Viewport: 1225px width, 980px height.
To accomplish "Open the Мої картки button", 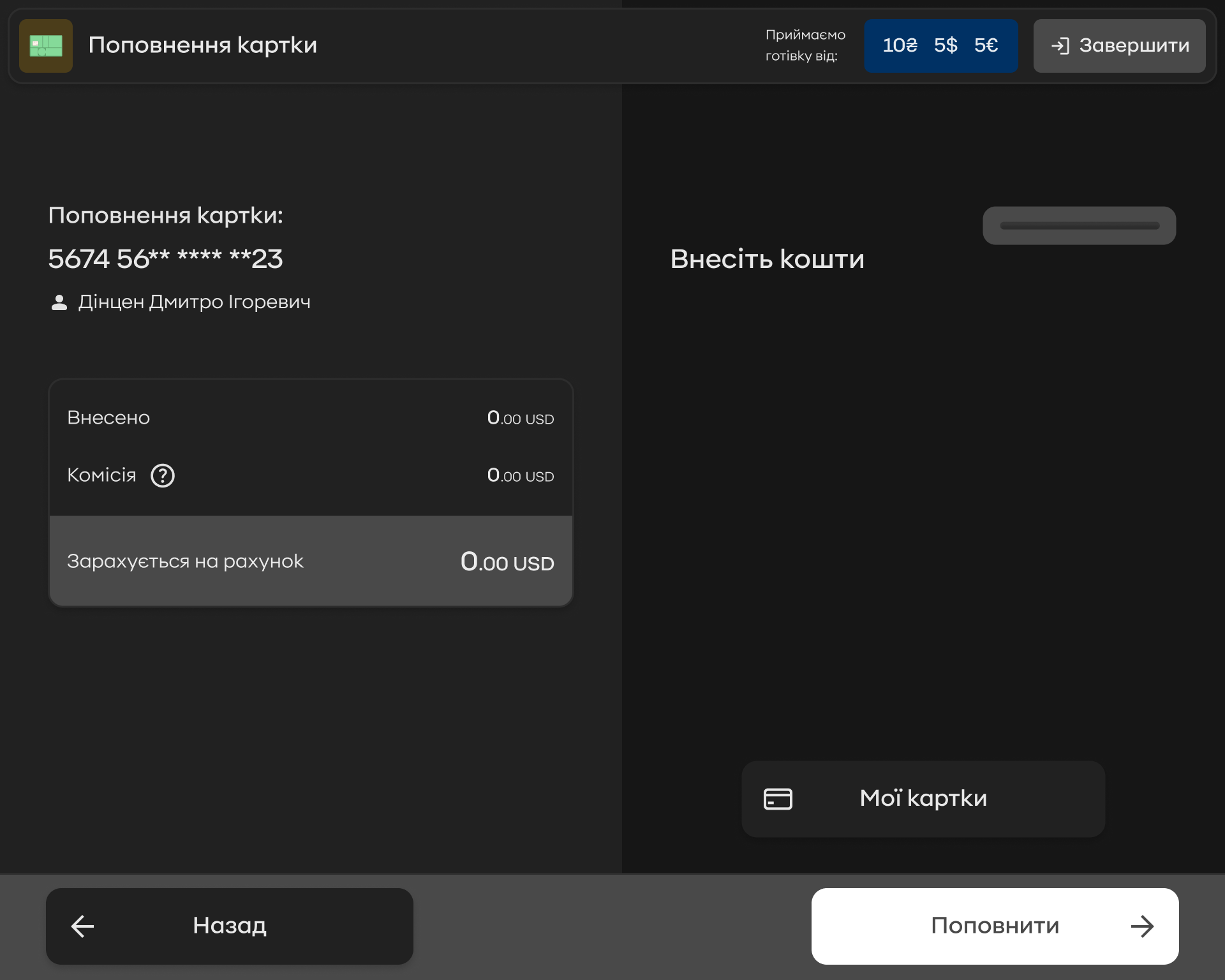I will point(923,799).
